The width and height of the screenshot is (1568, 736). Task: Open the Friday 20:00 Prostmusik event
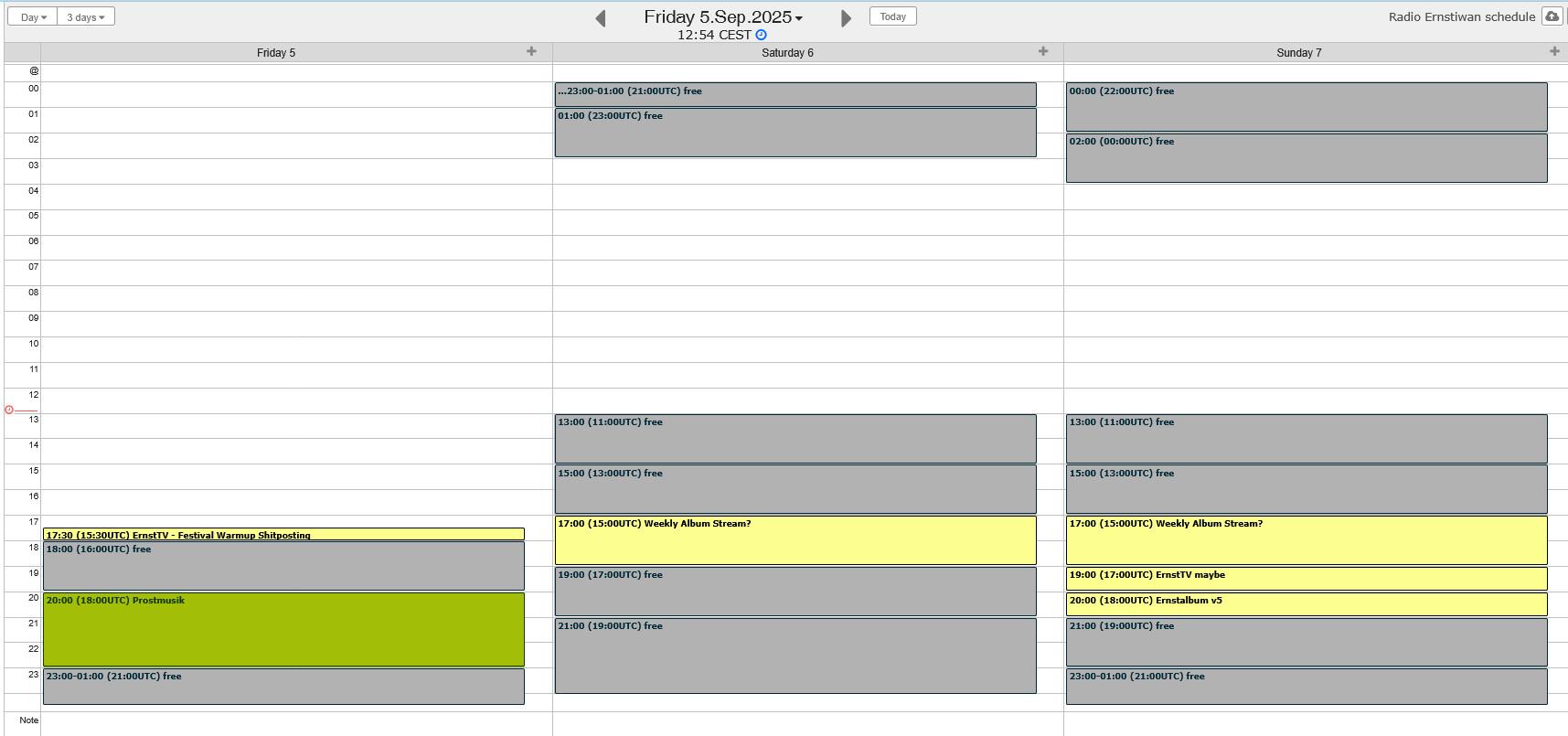pos(283,630)
